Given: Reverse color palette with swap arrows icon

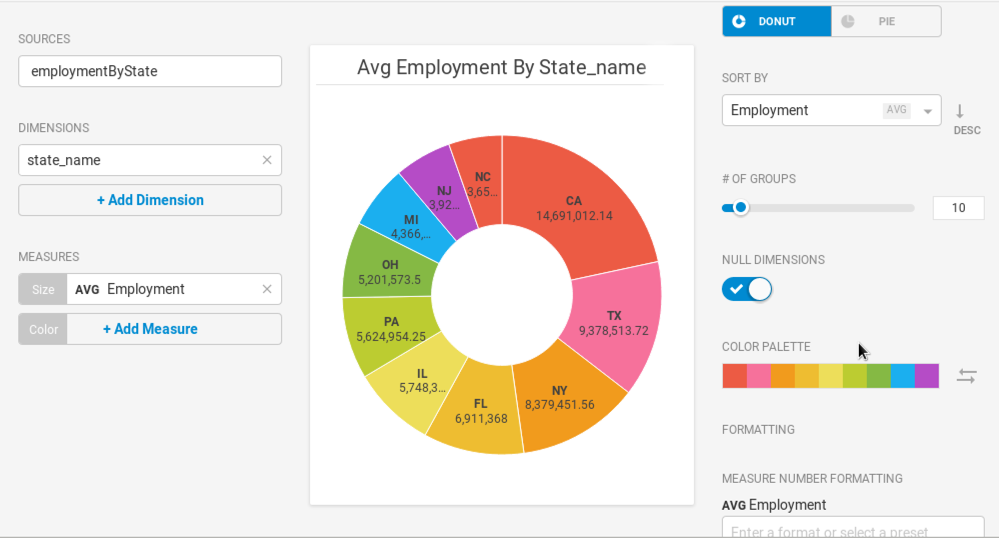Looking at the screenshot, I should pyautogui.click(x=967, y=376).
